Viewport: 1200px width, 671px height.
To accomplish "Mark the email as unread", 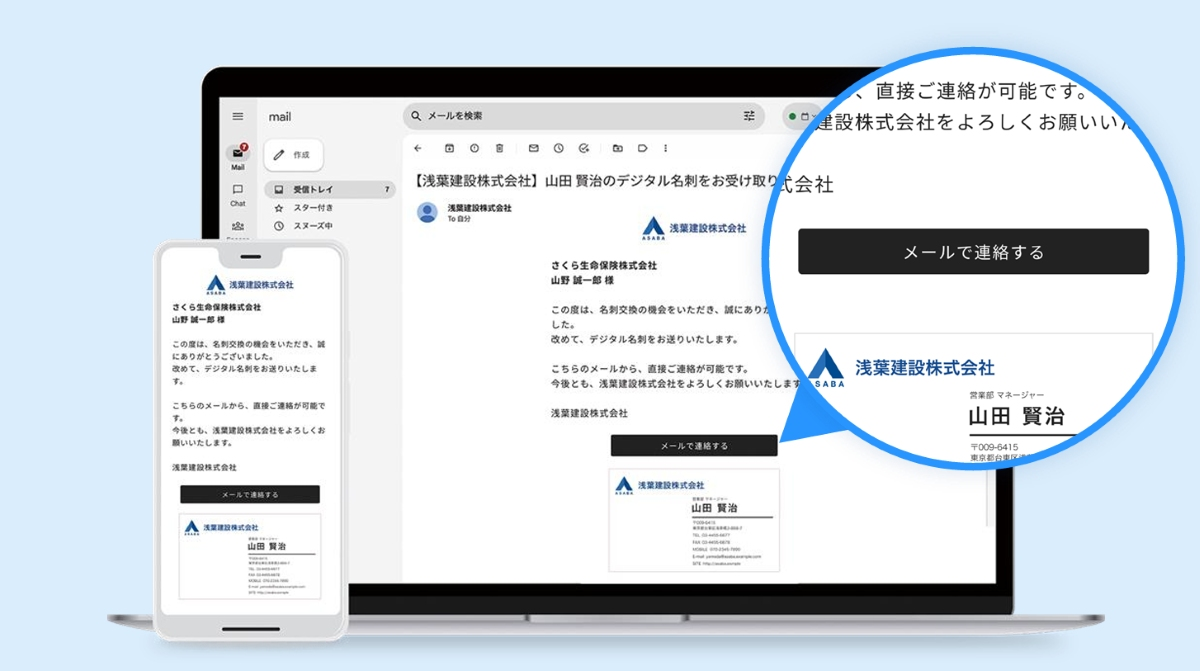I will 533,148.
